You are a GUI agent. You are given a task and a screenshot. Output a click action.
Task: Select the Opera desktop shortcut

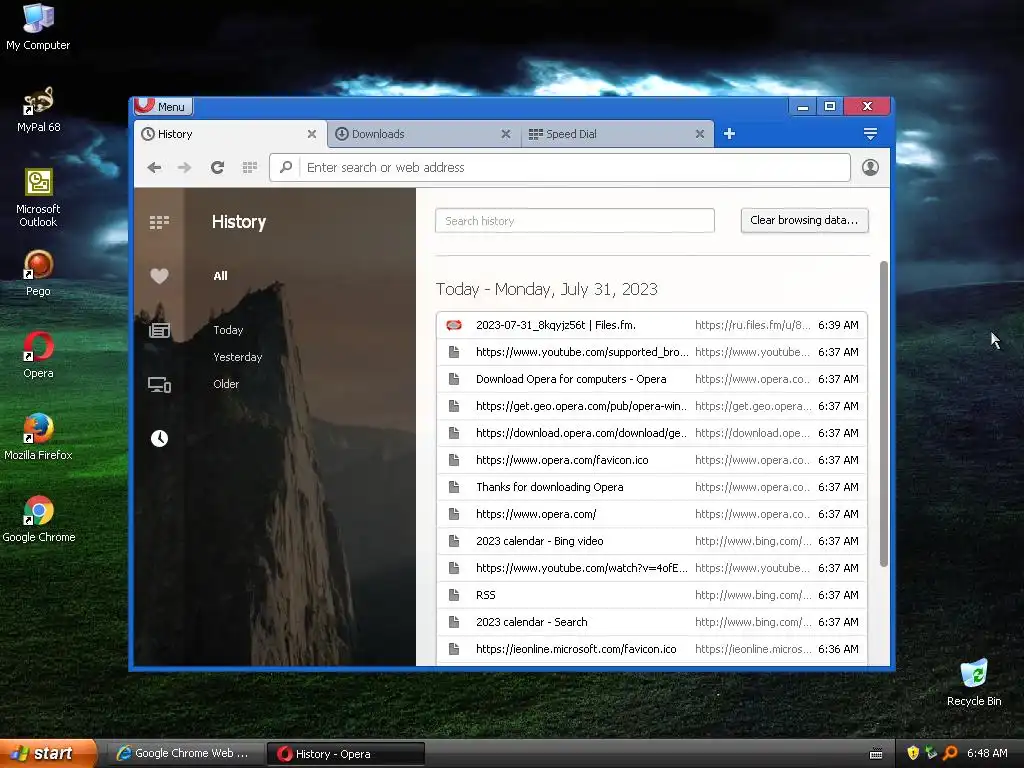38,356
